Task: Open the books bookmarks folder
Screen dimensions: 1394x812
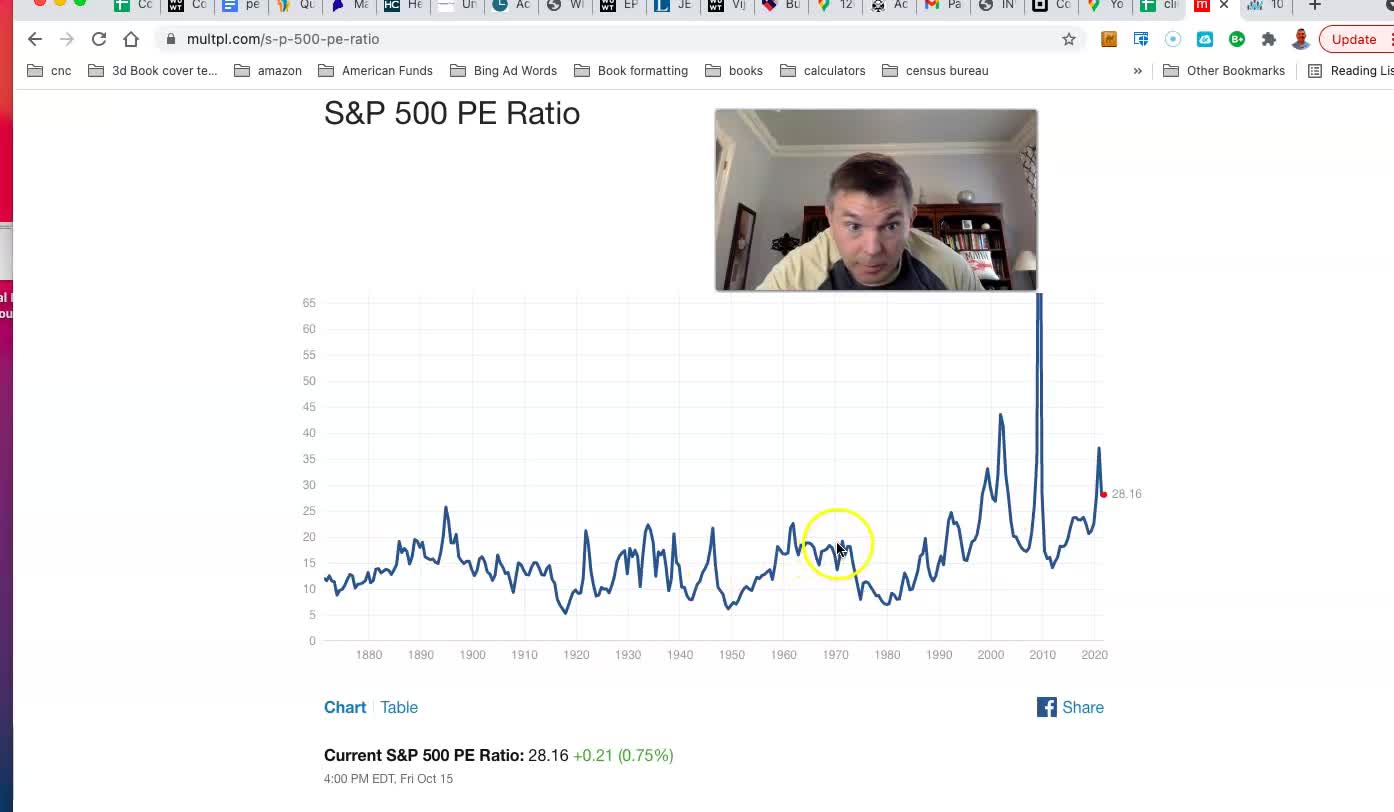Action: (x=734, y=71)
